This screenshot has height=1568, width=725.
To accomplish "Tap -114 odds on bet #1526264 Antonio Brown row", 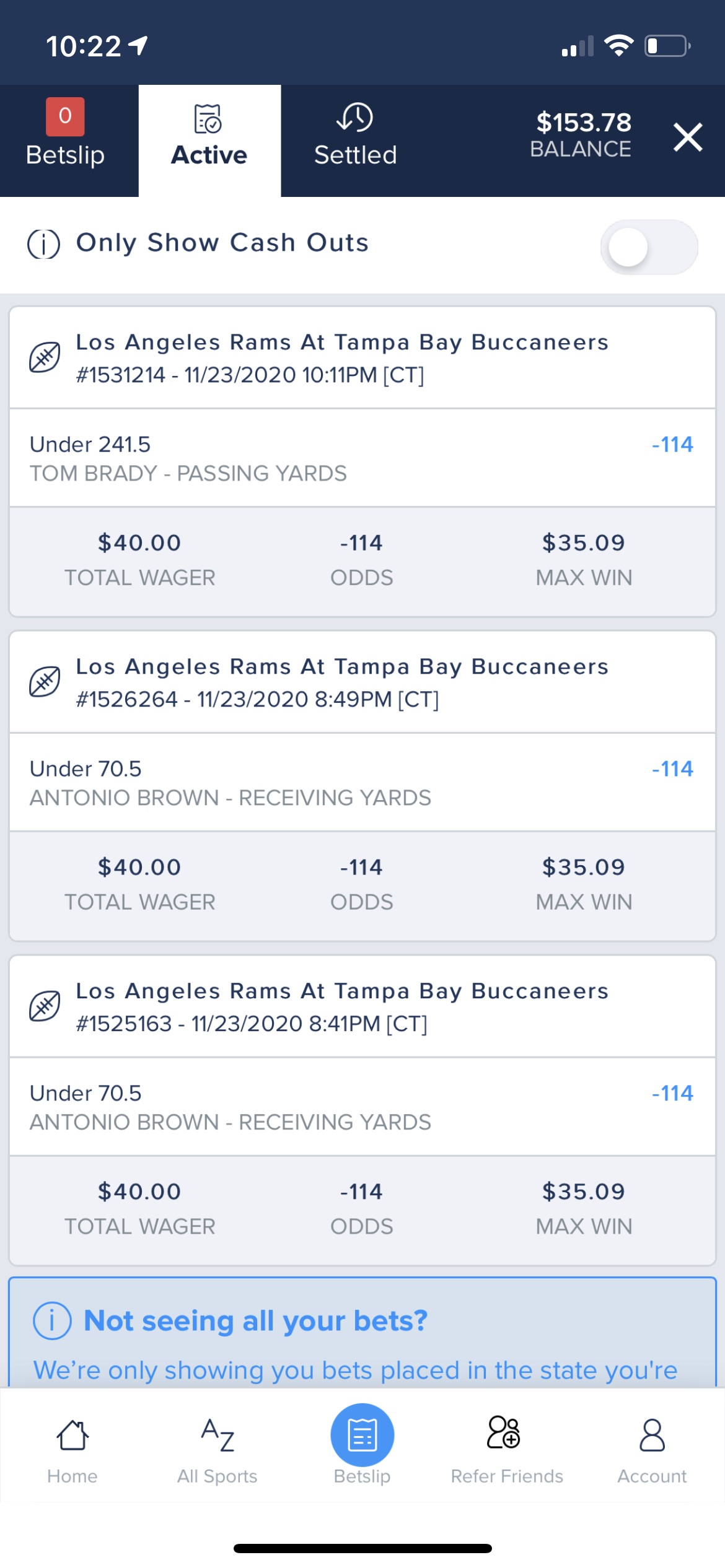I will click(x=672, y=769).
